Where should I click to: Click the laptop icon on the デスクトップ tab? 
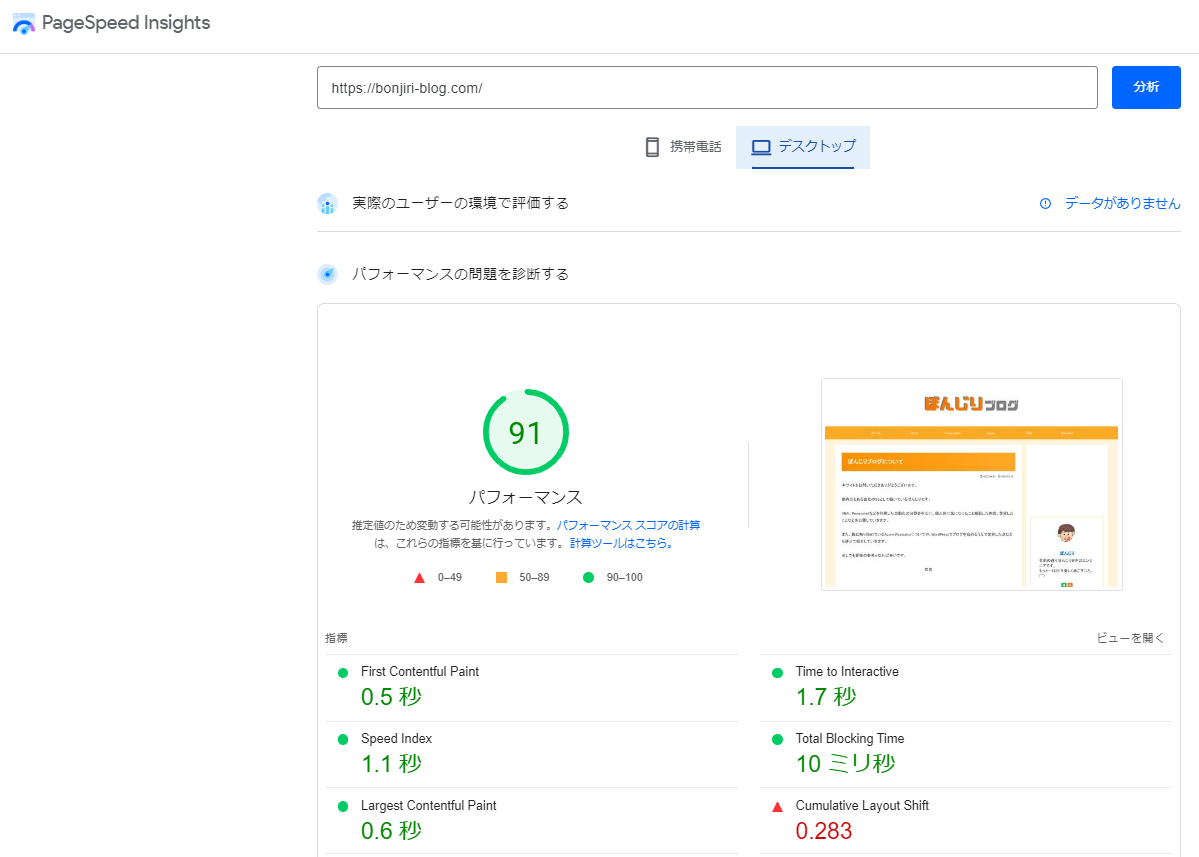[762, 146]
